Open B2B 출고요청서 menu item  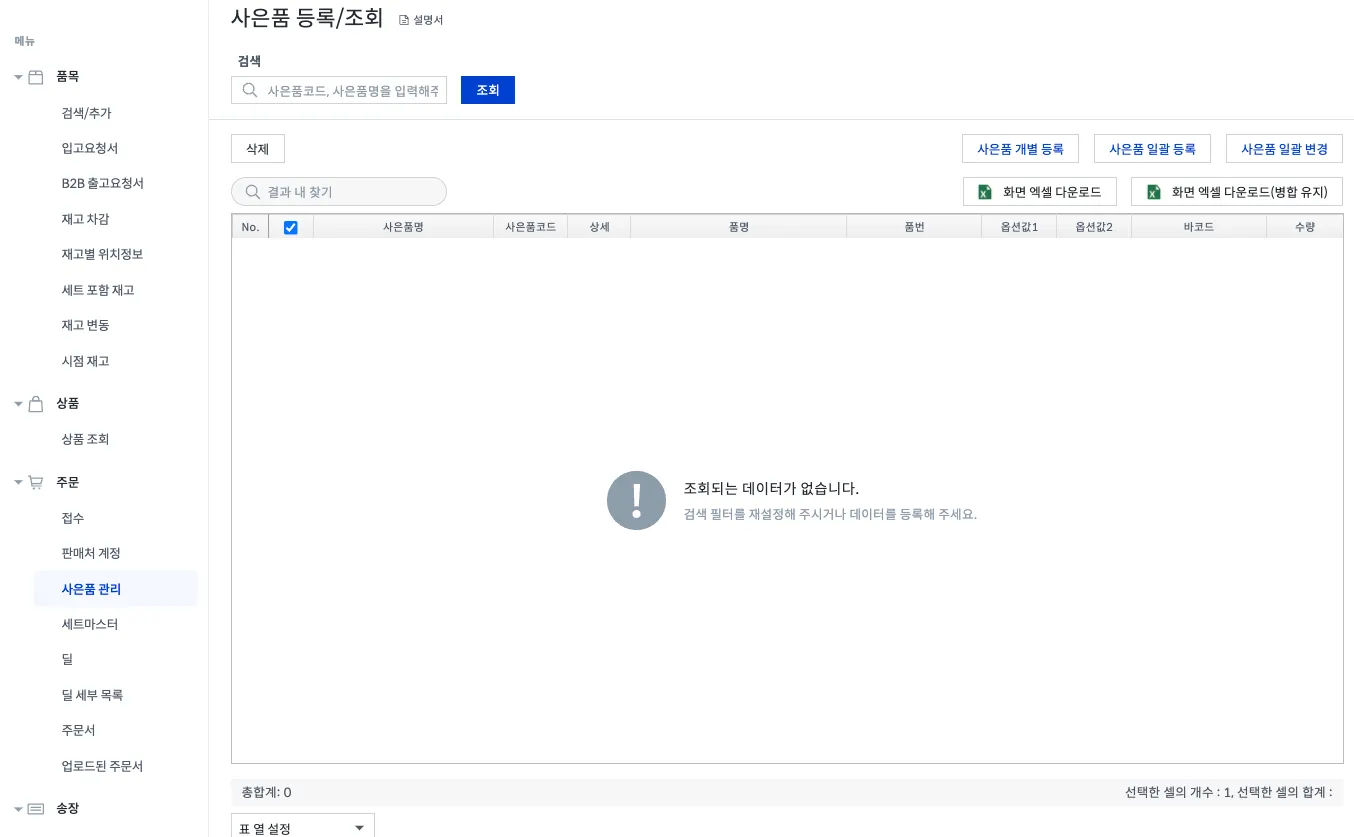coord(103,183)
